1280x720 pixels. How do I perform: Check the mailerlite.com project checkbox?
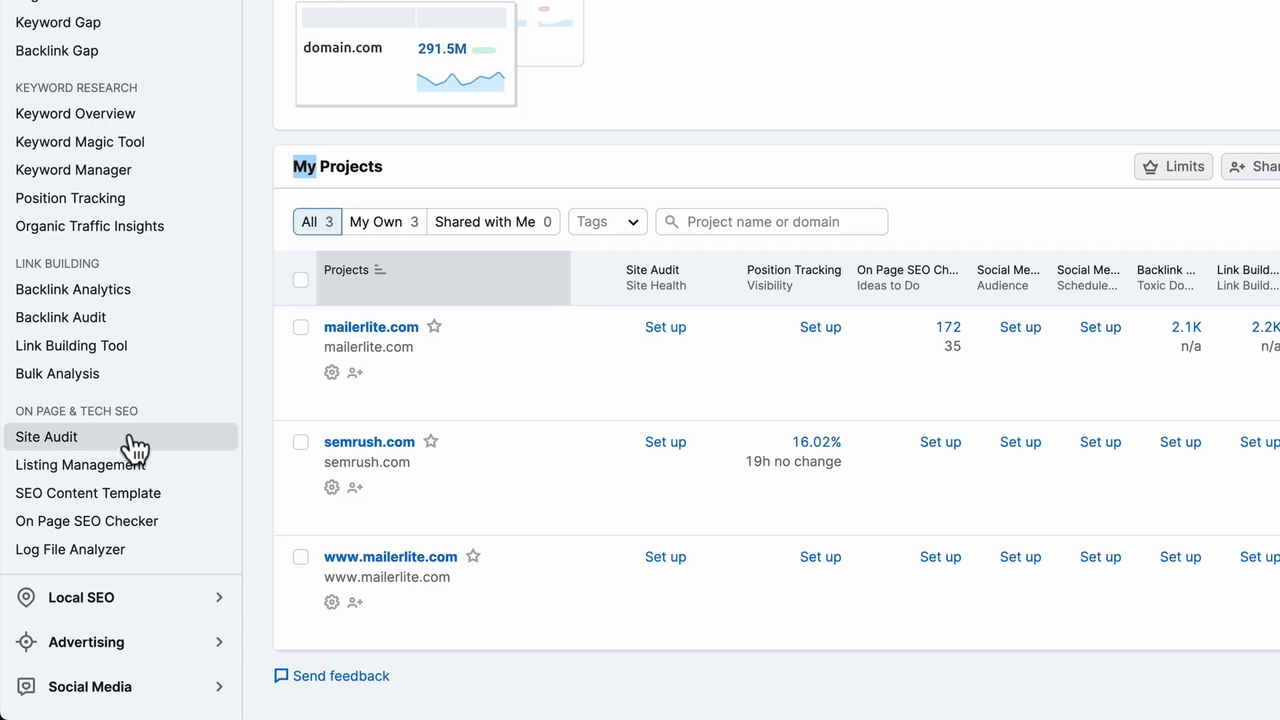[x=301, y=327]
